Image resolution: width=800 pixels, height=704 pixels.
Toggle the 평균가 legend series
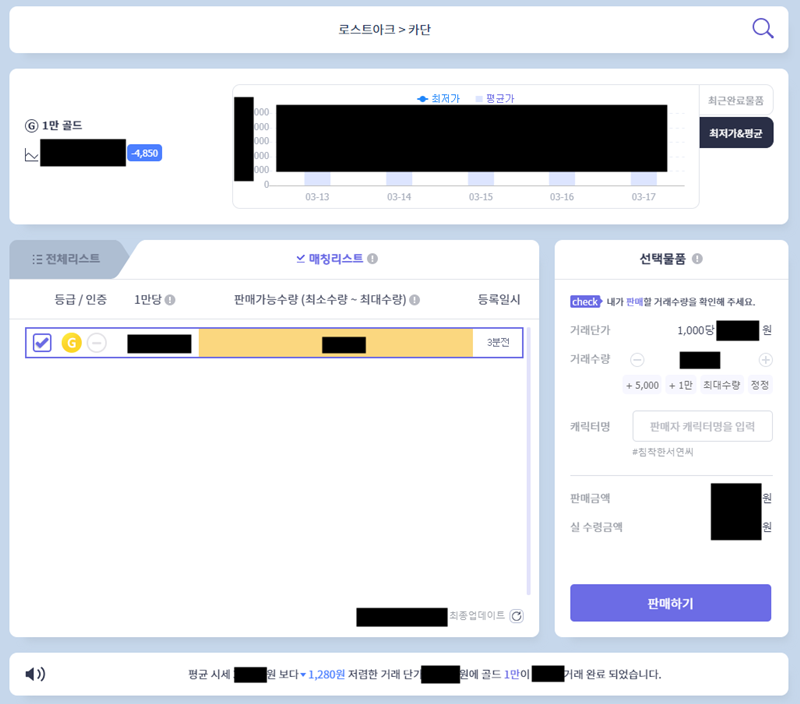(495, 98)
